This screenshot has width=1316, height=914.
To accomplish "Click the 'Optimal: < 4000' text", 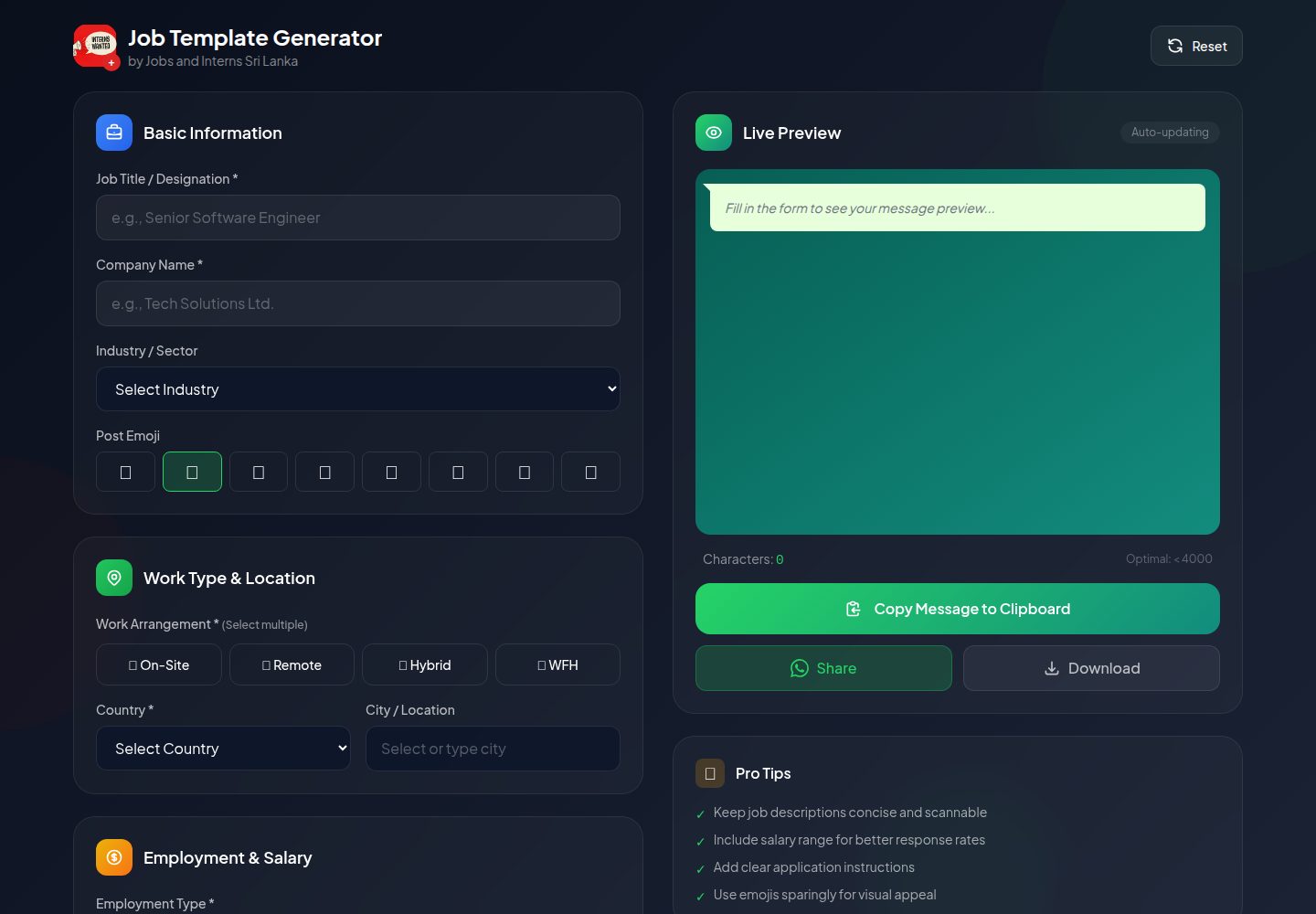I will [x=1169, y=558].
